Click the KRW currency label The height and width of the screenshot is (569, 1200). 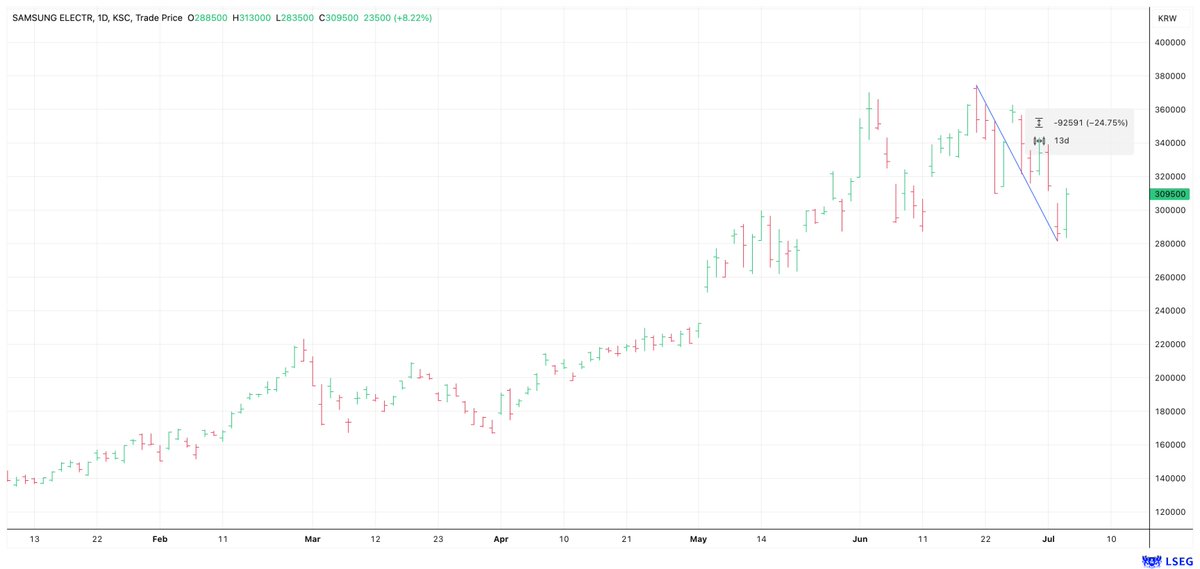tap(1166, 19)
